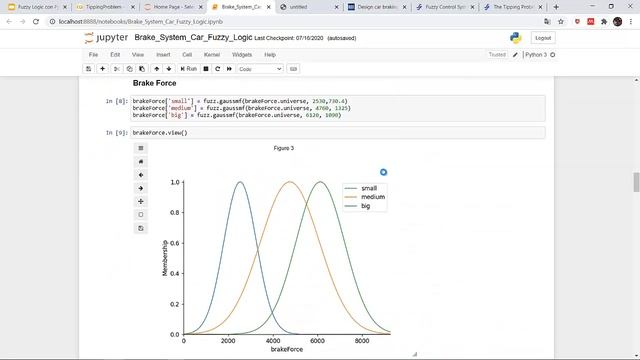This screenshot has width=640, height=360.
Task: Restart the kernel and run all cells
Action: (229, 69)
